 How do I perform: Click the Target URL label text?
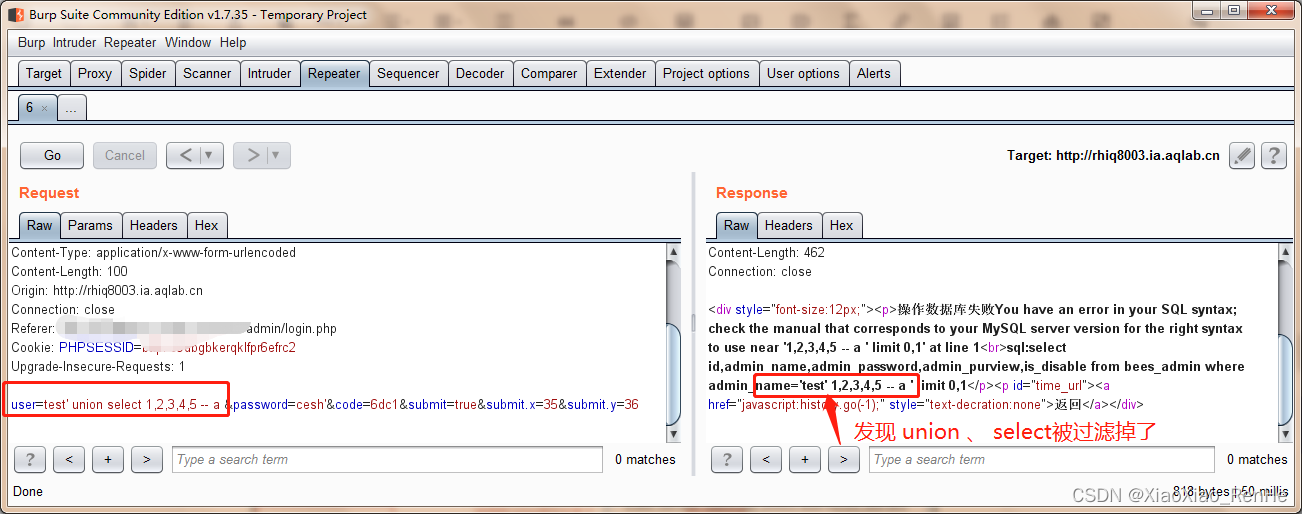click(1114, 156)
